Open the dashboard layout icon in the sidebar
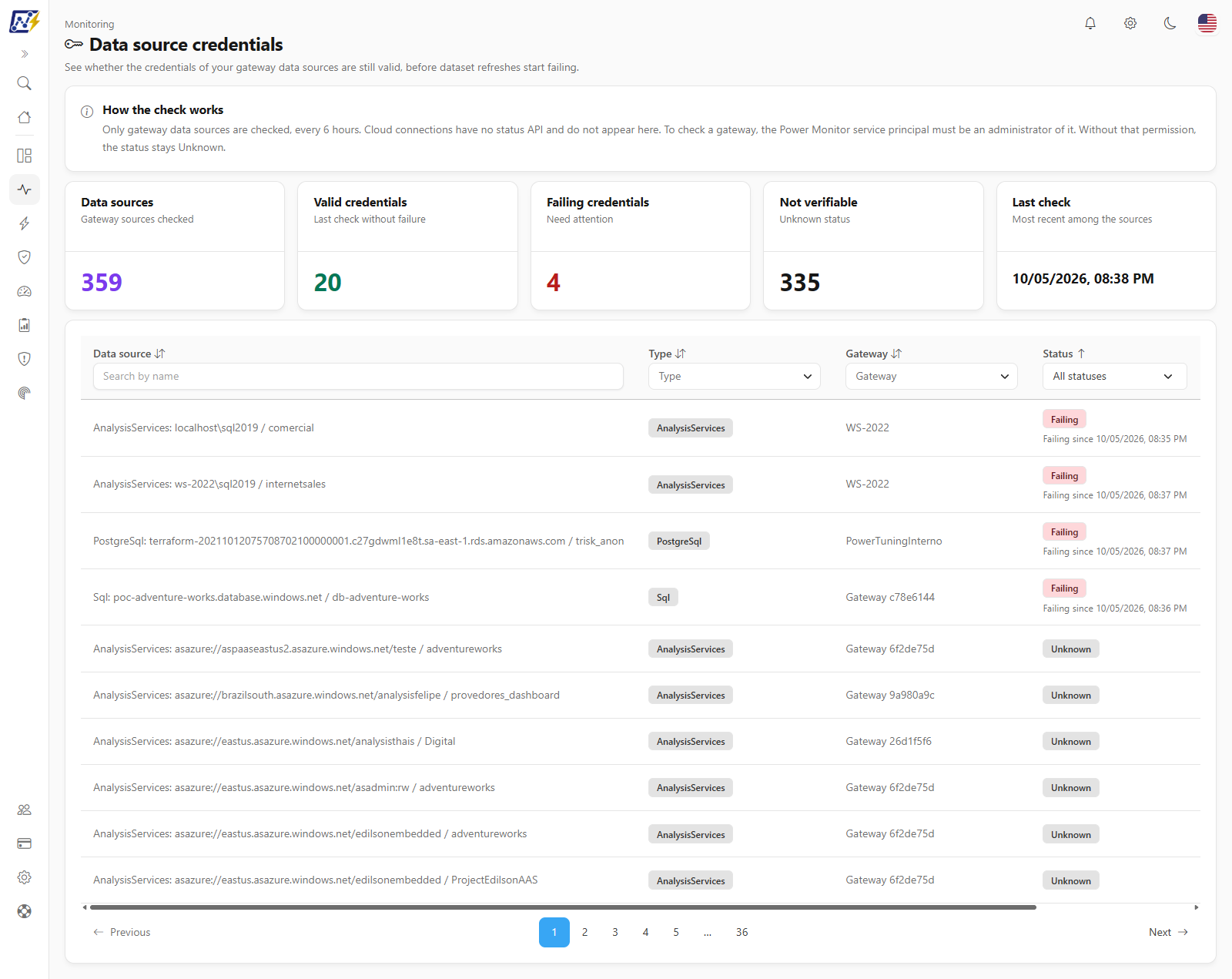Viewport: 1232px width, 979px height. (25, 156)
